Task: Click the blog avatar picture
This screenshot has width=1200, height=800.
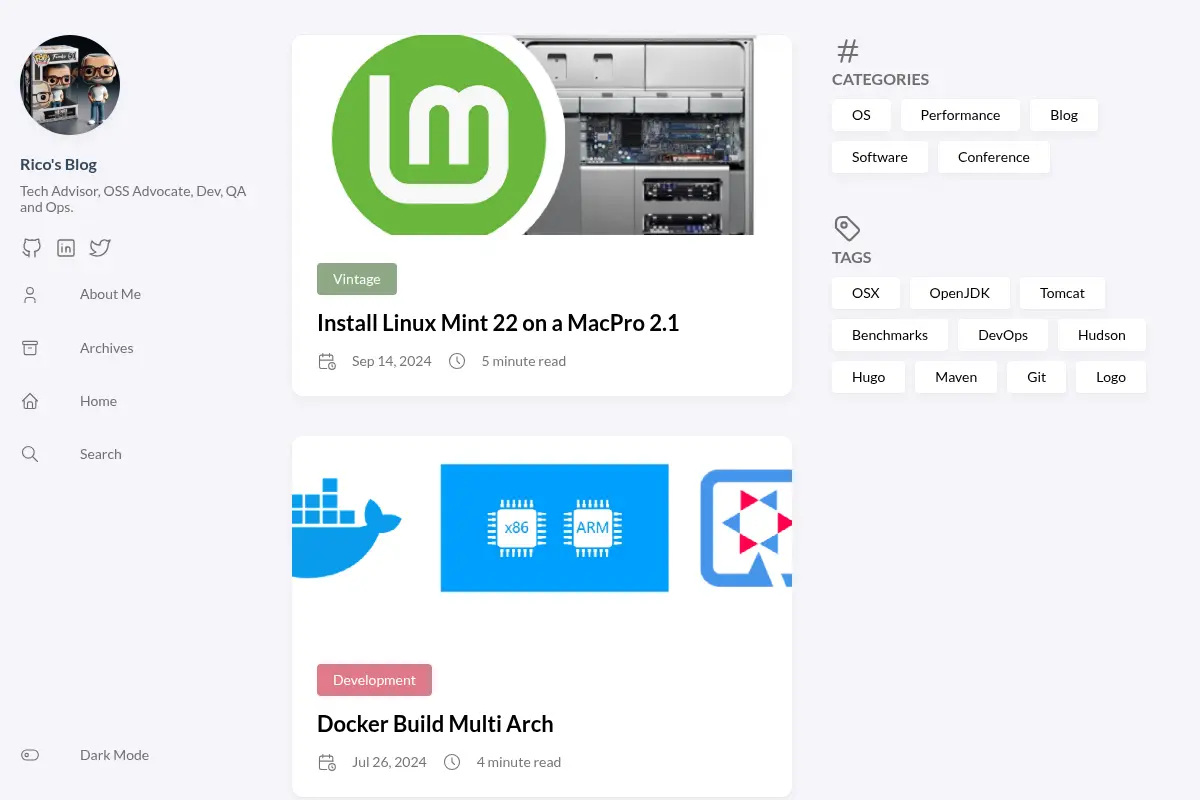Action: pos(70,85)
